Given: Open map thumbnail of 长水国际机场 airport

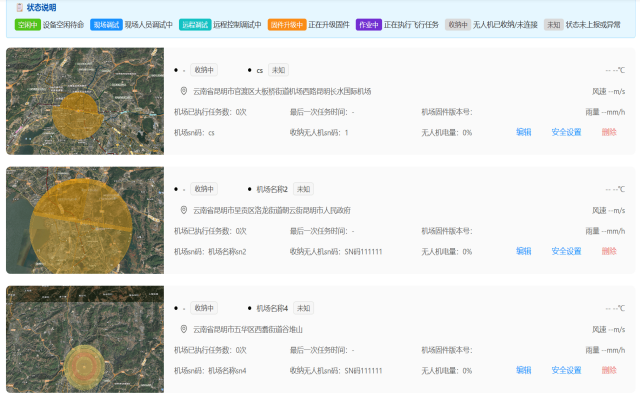Looking at the screenshot, I should 85,101.
